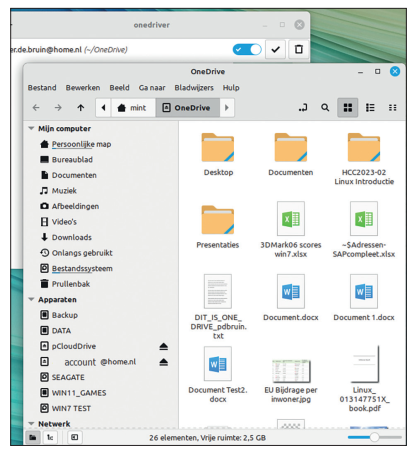Go forward with the right arrow button
Screen dimensions: 408x450
pyautogui.click(x=58, y=108)
